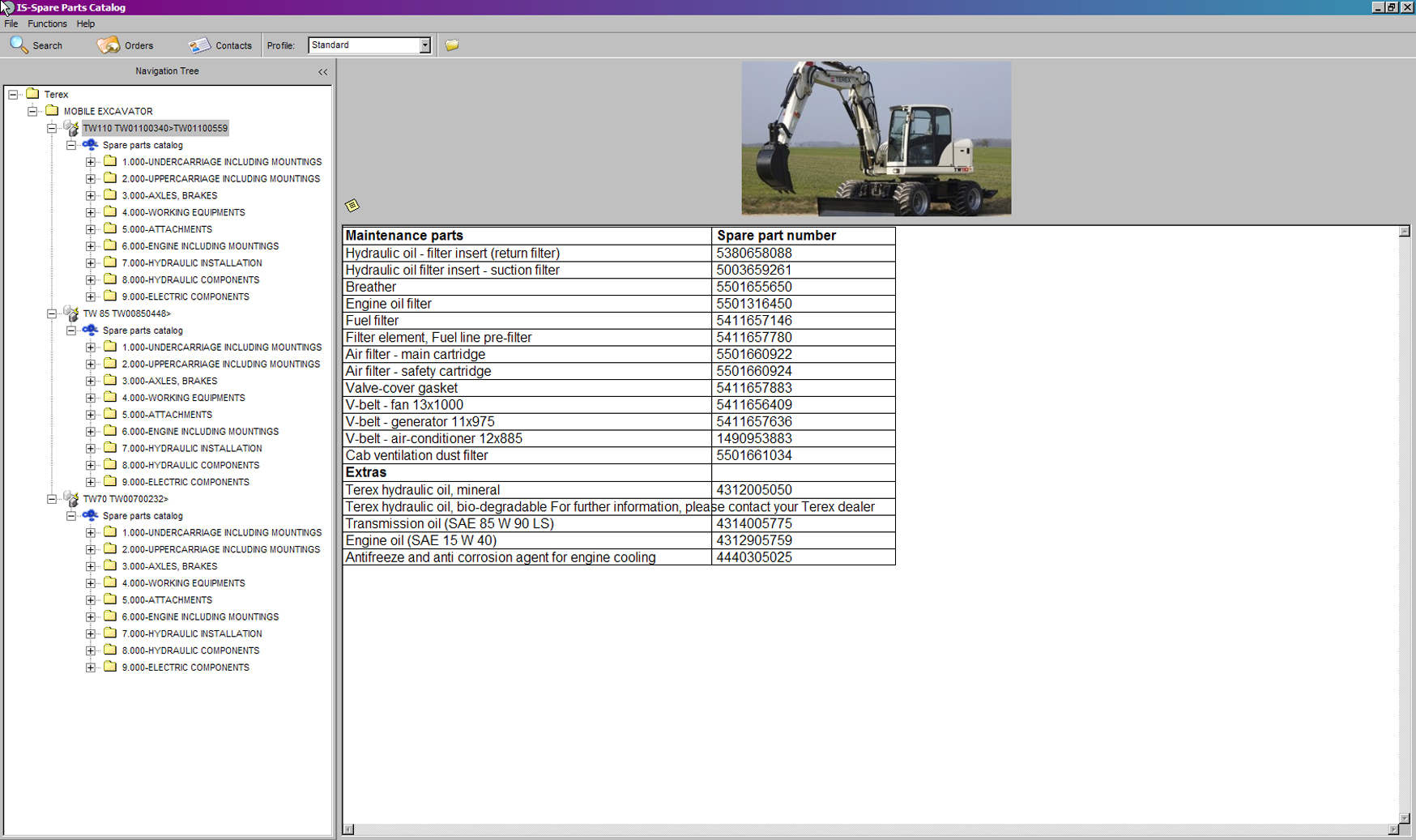Screen dimensions: 1416x840
Task: Open the Help menu
Action: [85, 23]
